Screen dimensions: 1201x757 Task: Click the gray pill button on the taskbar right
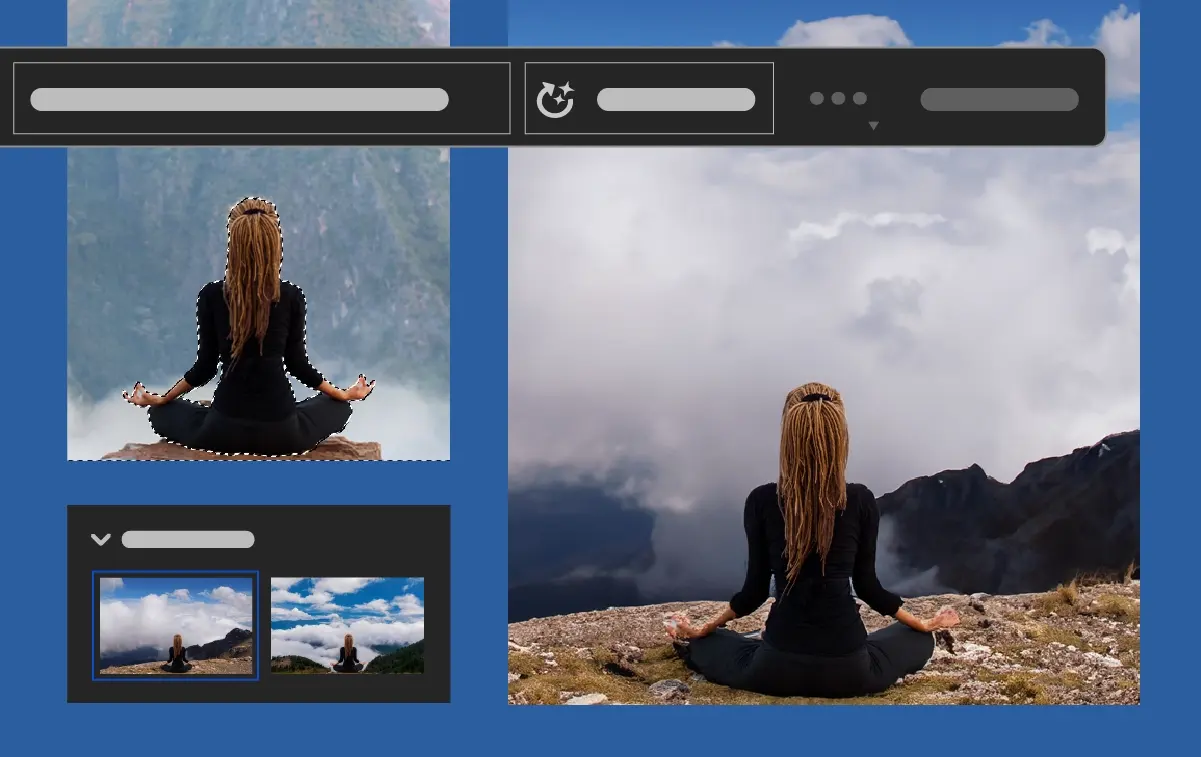click(x=998, y=98)
